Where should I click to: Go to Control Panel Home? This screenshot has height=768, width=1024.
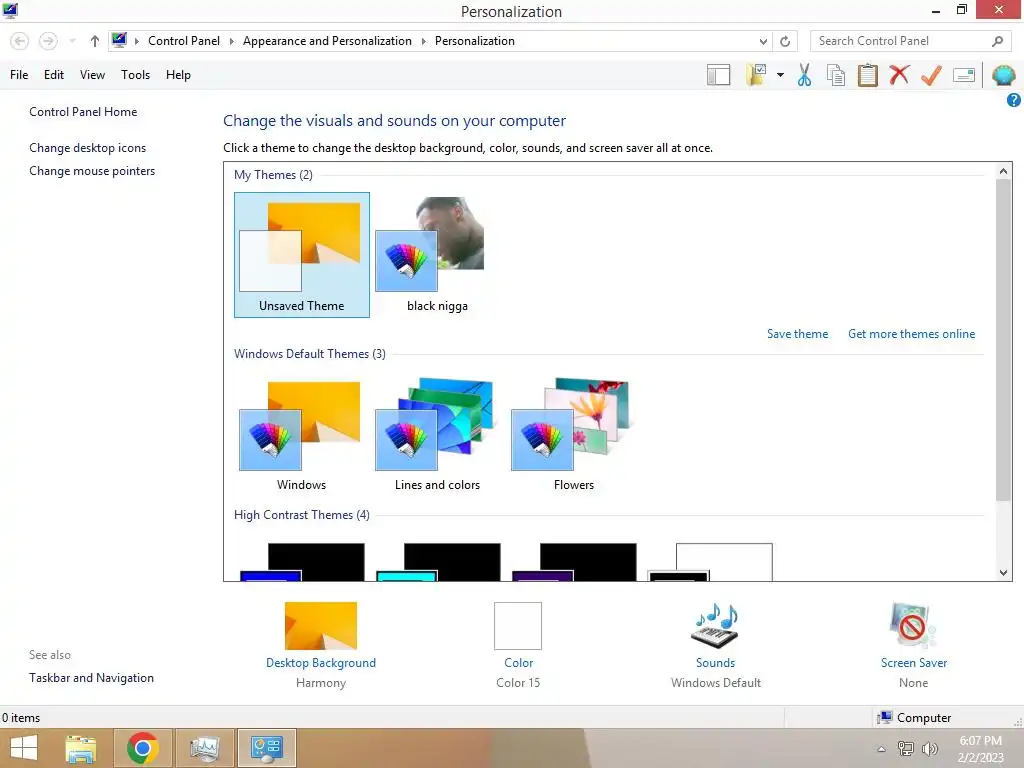pos(83,112)
